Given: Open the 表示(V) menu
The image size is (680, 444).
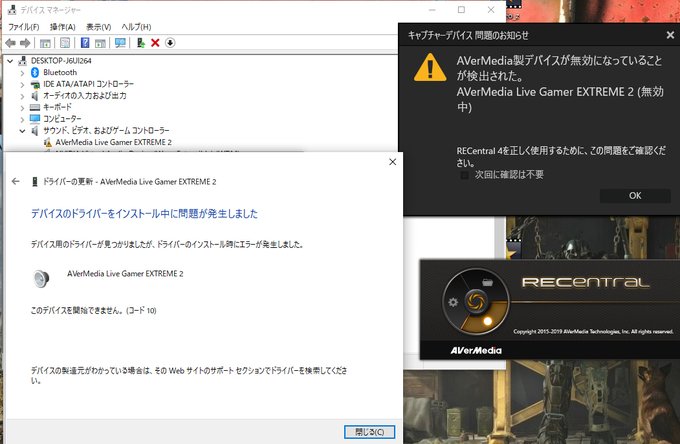Looking at the screenshot, I should tap(98, 27).
